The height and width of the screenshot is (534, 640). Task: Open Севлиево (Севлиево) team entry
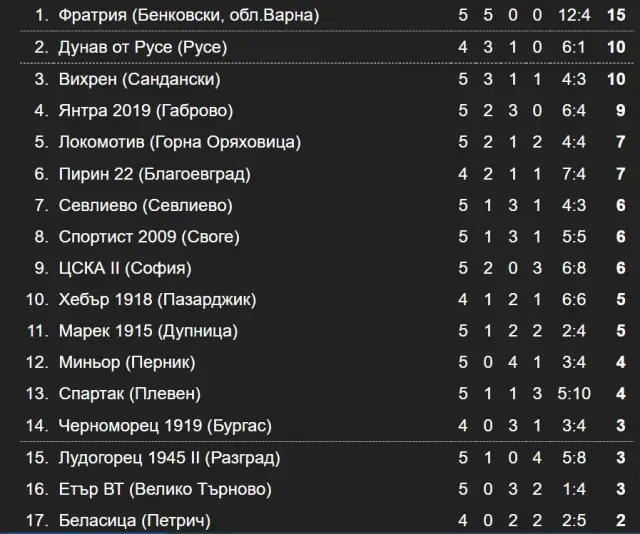[146, 205]
